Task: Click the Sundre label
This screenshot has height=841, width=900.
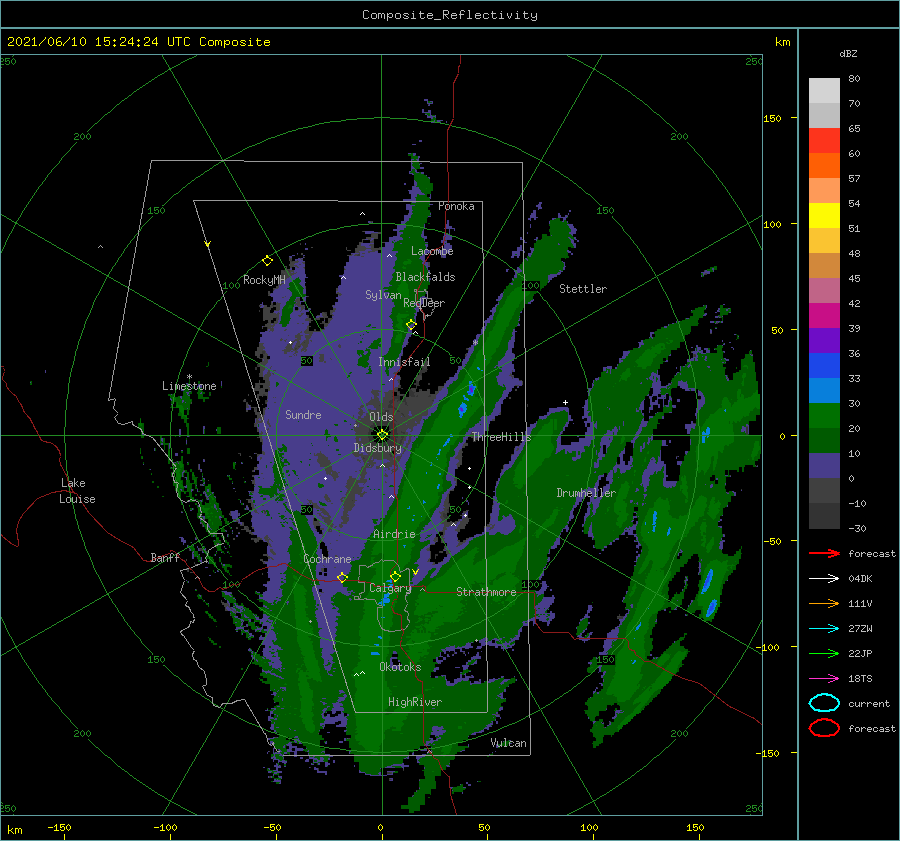Action: pos(303,414)
